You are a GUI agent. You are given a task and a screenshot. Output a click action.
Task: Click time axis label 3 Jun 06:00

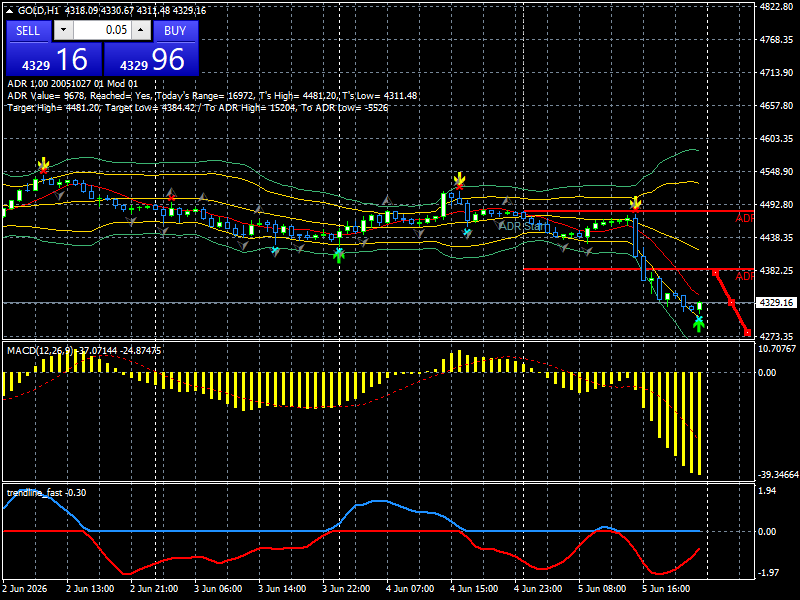pos(218,588)
